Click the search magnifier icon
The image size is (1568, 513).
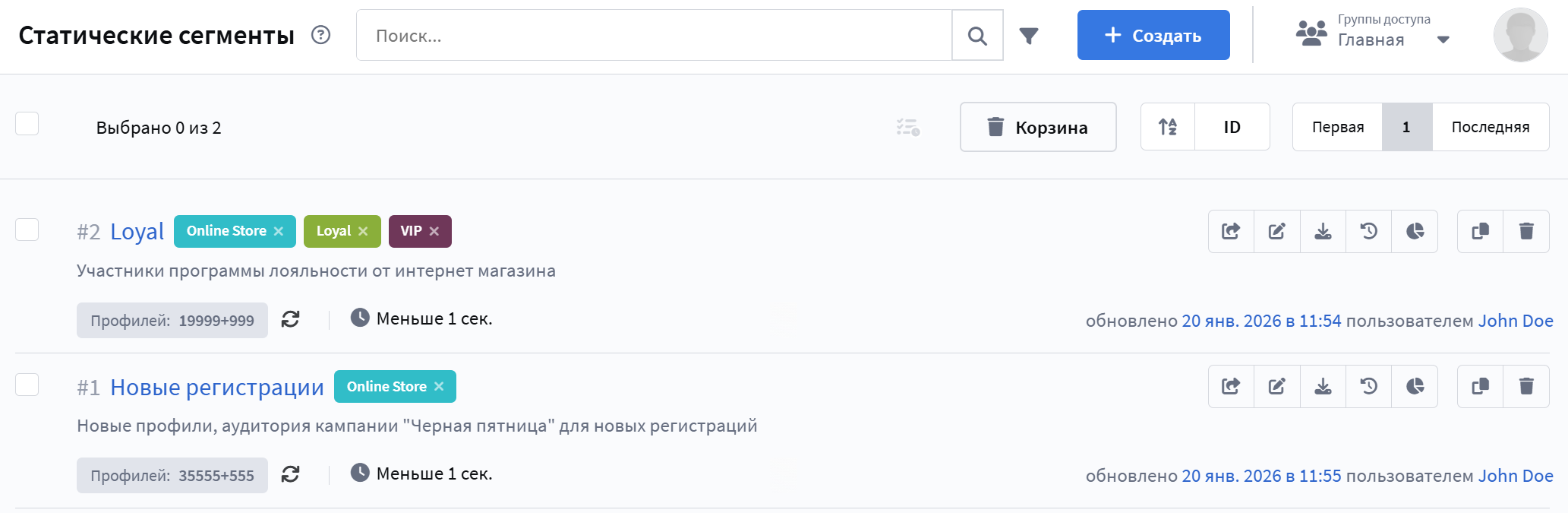[x=977, y=36]
